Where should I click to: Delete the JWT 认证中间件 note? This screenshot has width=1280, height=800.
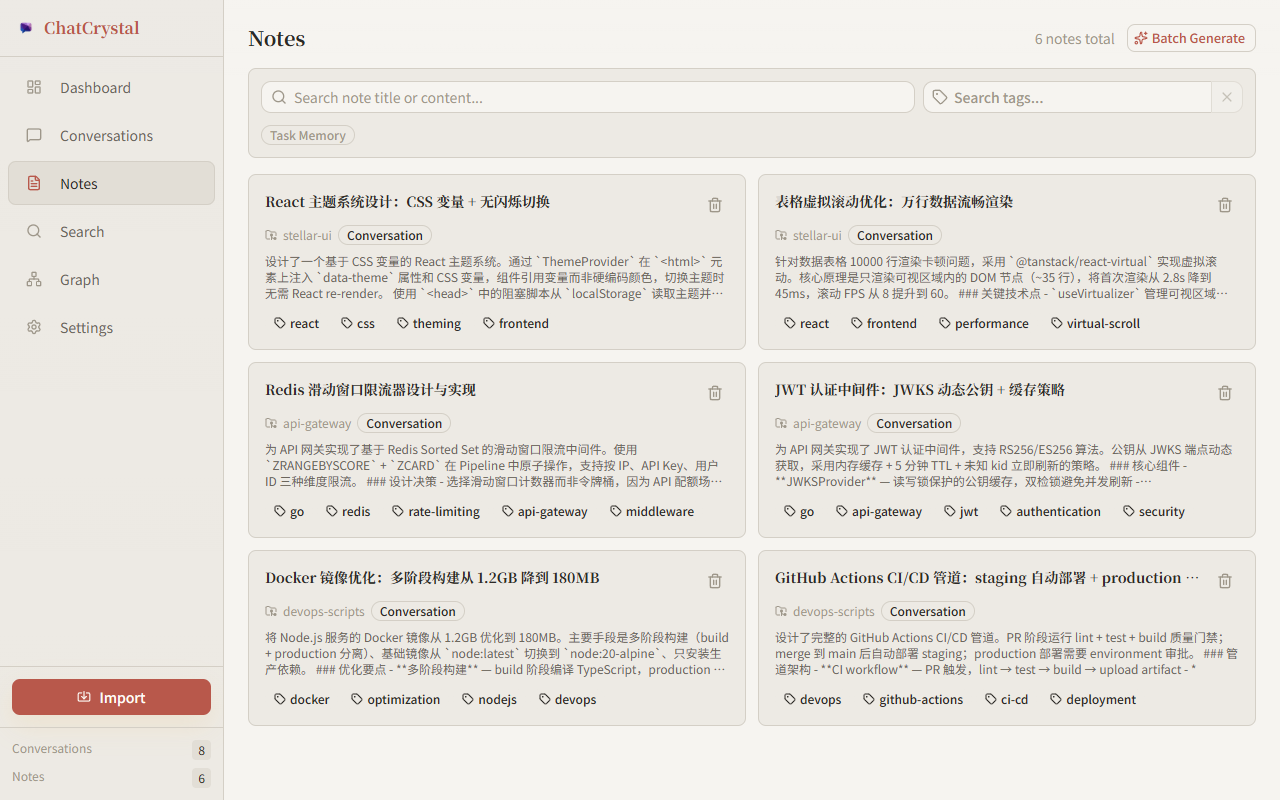(1225, 393)
